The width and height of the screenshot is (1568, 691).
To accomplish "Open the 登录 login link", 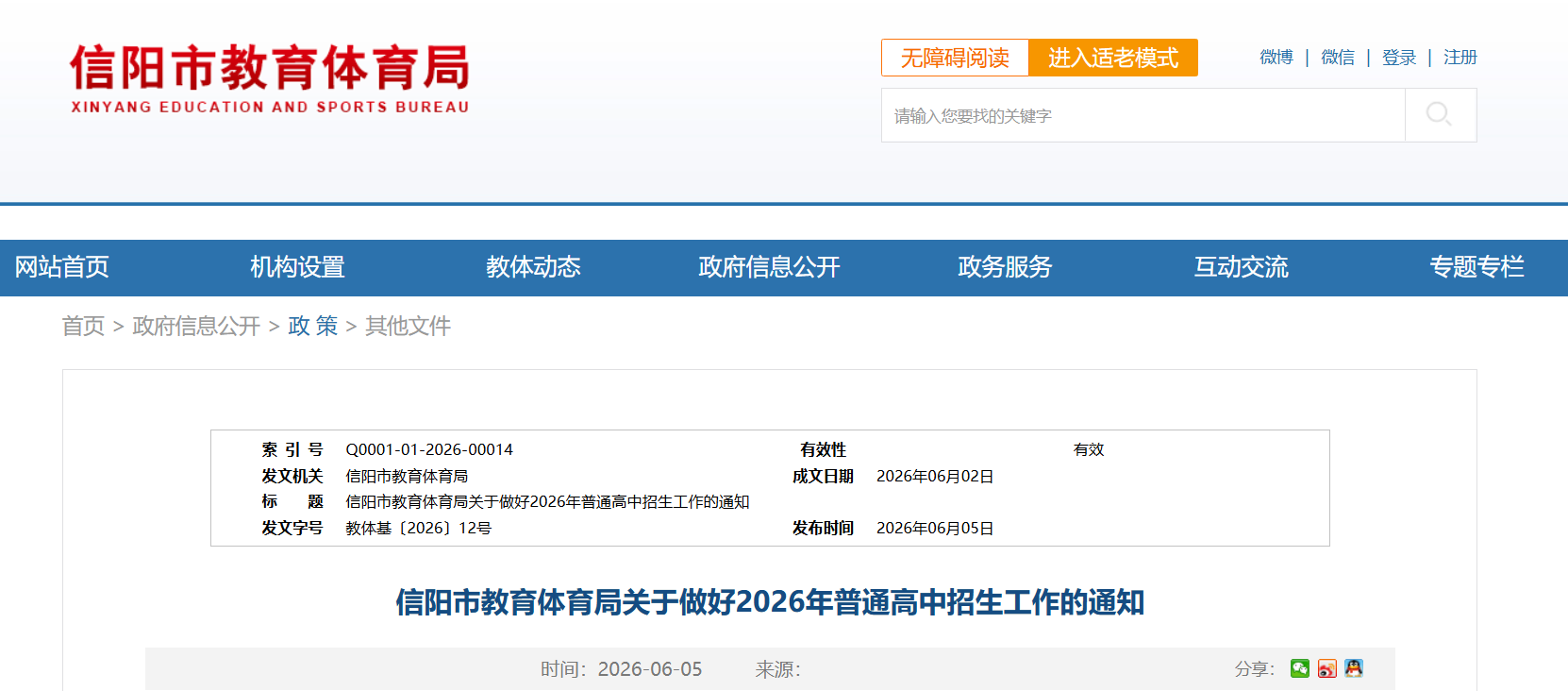I will [1399, 58].
